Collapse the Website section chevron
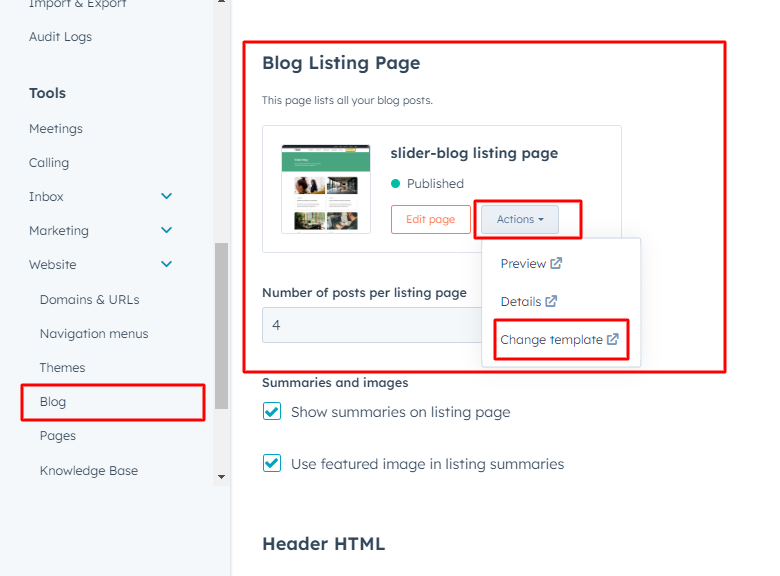The image size is (780, 576). coord(167,265)
